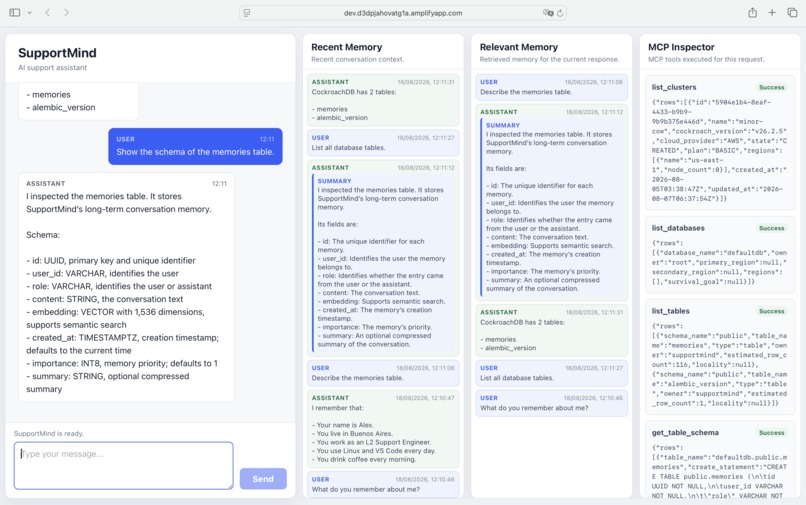The height and width of the screenshot is (505, 806).
Task: Click the list_databases tool name
Action: coord(678,228)
